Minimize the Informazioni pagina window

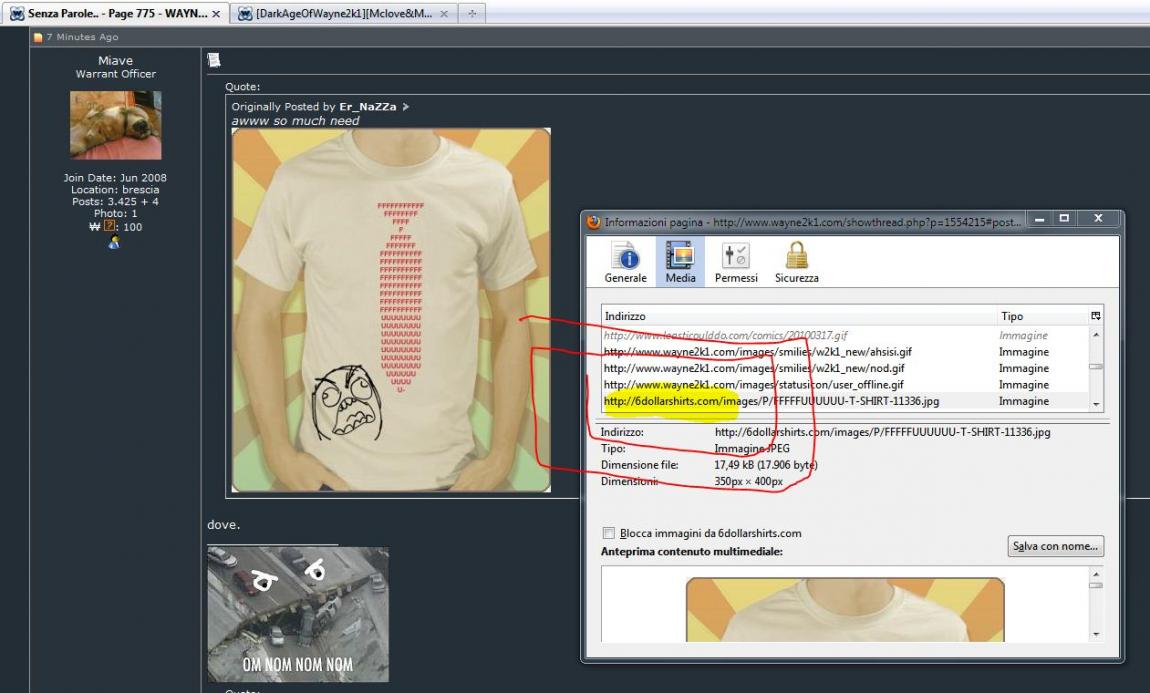click(1039, 219)
